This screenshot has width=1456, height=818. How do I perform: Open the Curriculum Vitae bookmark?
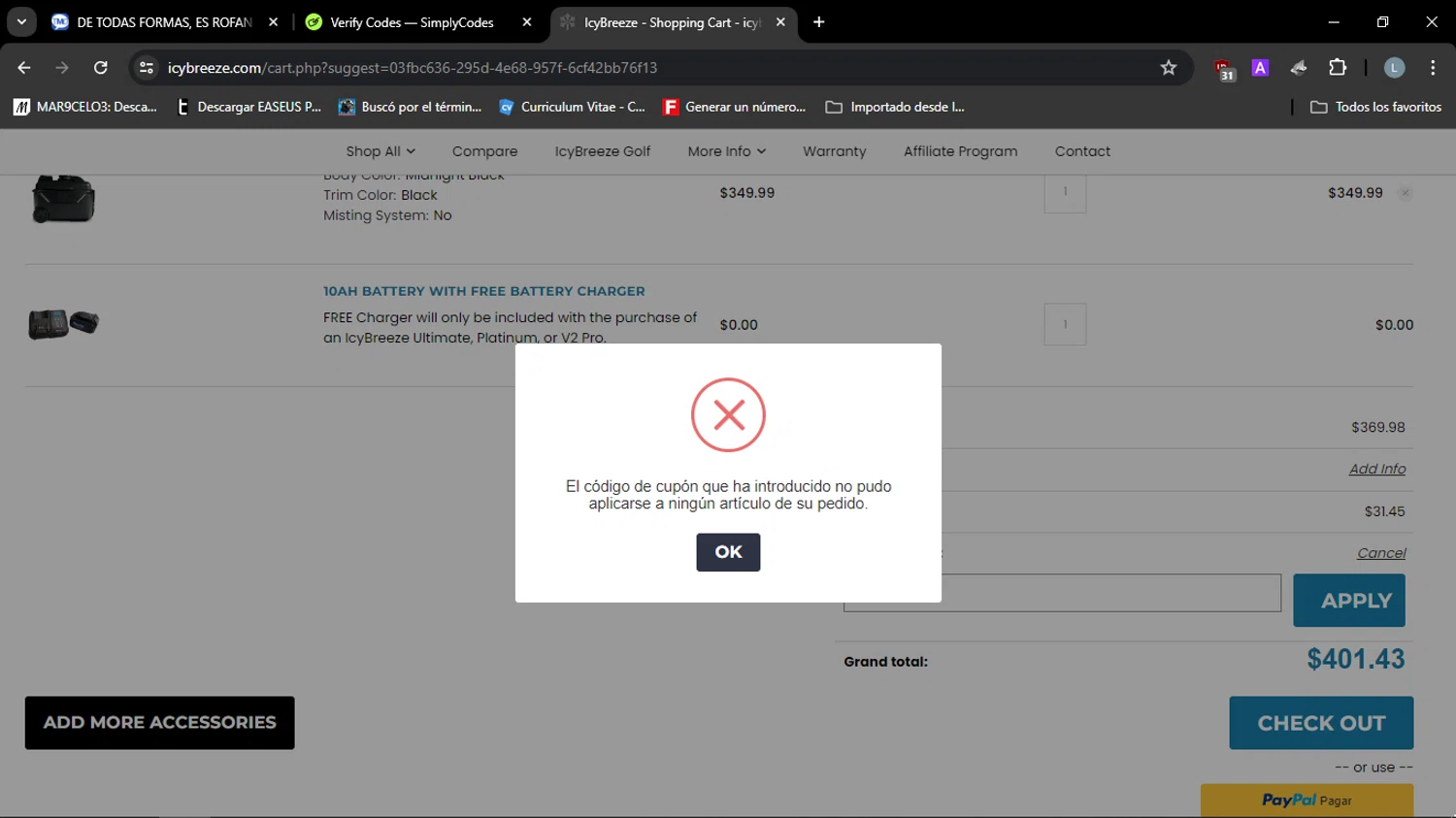pyautogui.click(x=572, y=107)
